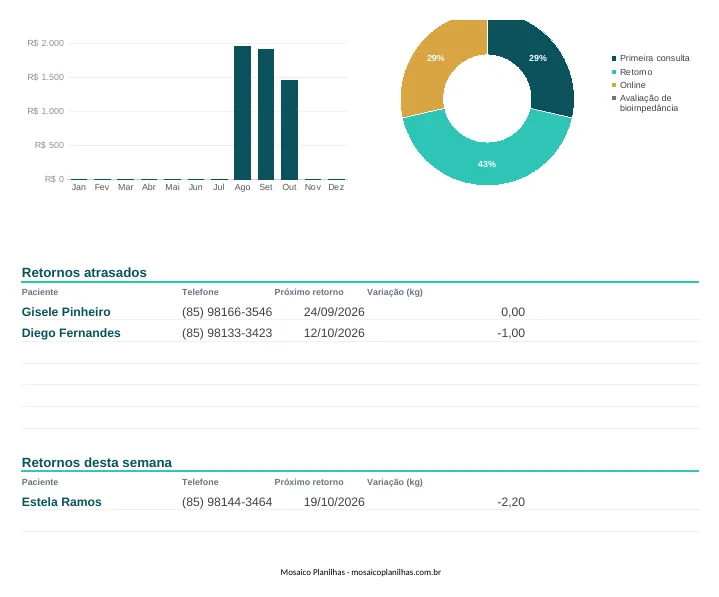Click the Dez month axis label
Screen dimensions: 719x597
[x=336, y=187]
